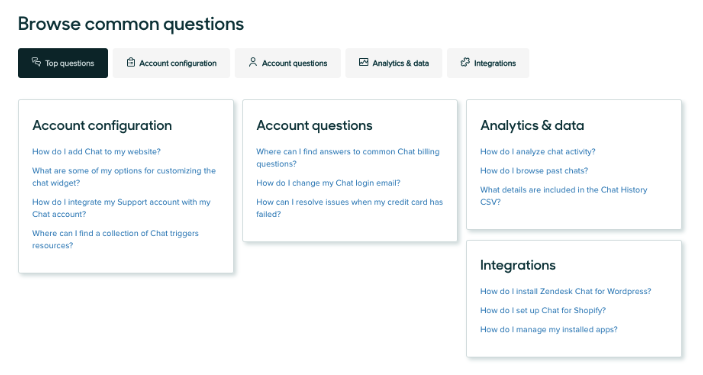Click the person icon beside Account questions tab
This screenshot has width=703, height=375.
(x=253, y=62)
